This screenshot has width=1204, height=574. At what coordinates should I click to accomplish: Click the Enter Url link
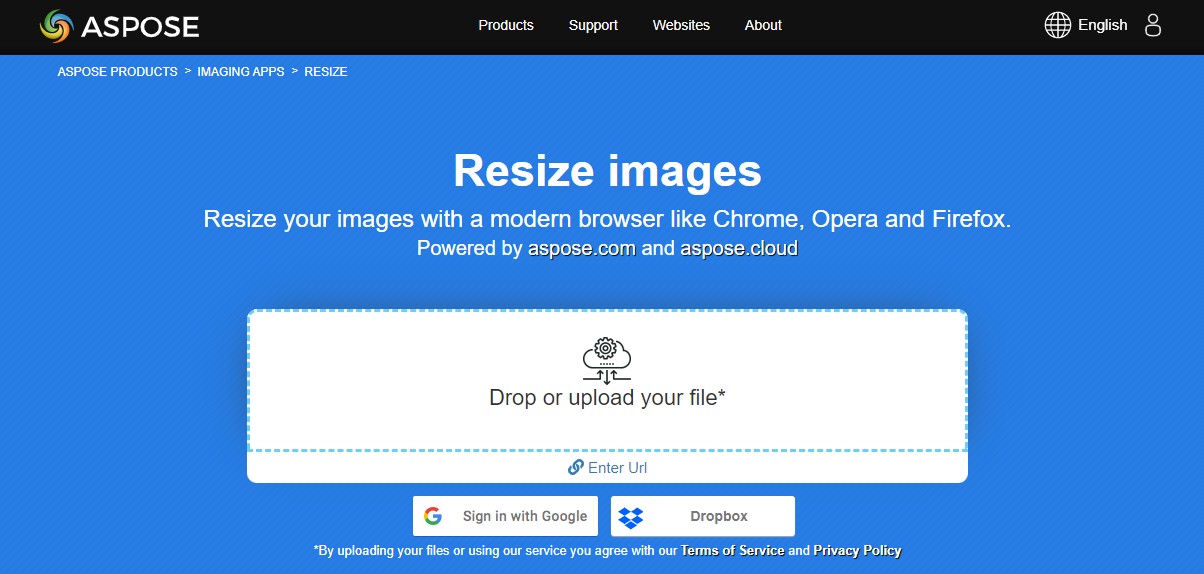coord(618,467)
